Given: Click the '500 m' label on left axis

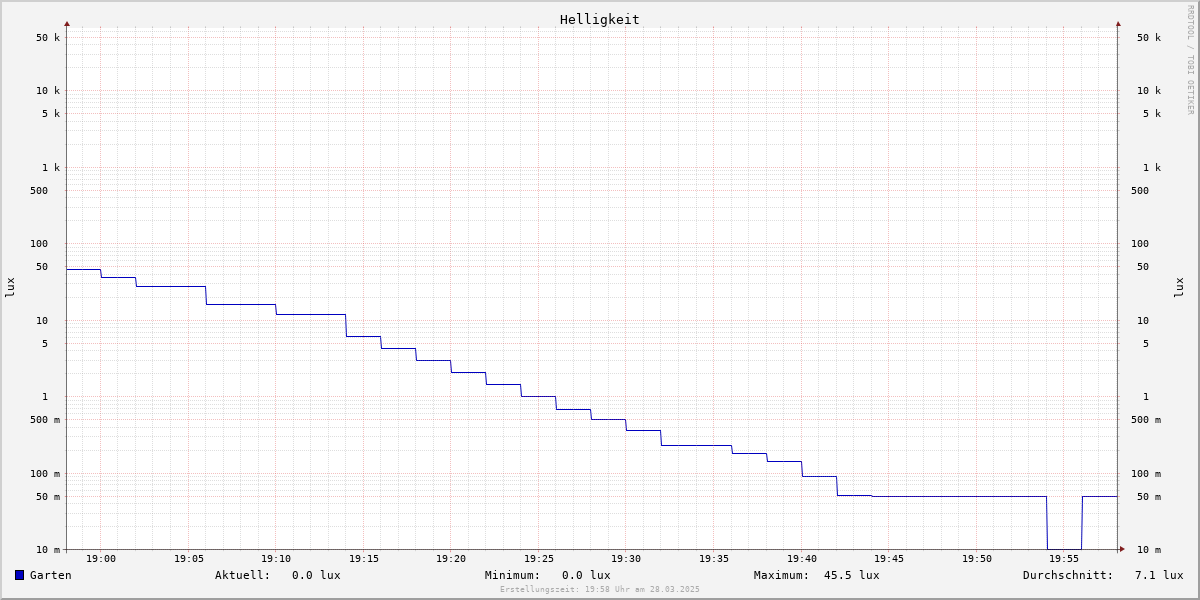Looking at the screenshot, I should coord(45,420).
